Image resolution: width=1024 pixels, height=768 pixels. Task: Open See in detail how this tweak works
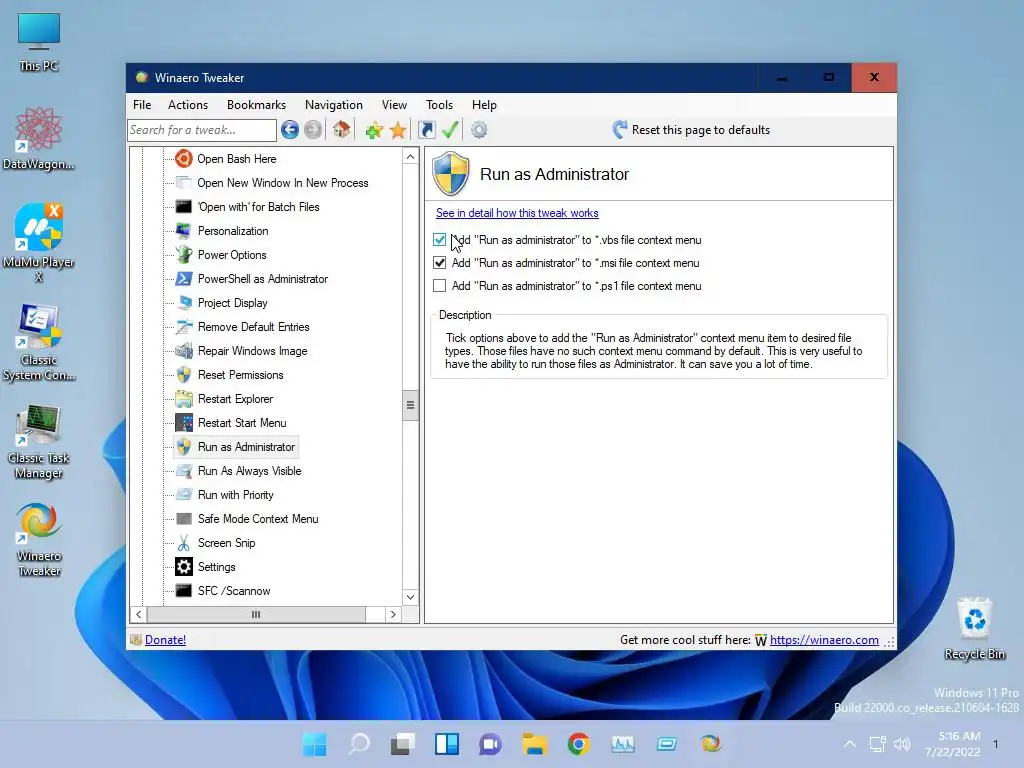pos(517,213)
